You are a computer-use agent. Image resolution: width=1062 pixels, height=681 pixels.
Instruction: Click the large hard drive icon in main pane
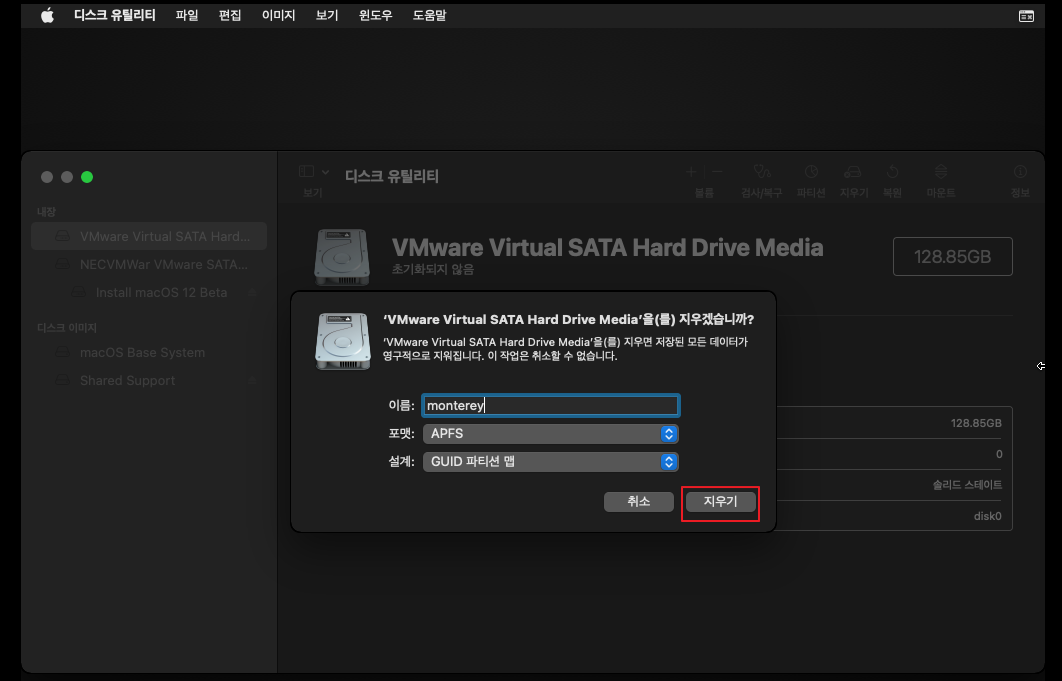click(x=342, y=257)
